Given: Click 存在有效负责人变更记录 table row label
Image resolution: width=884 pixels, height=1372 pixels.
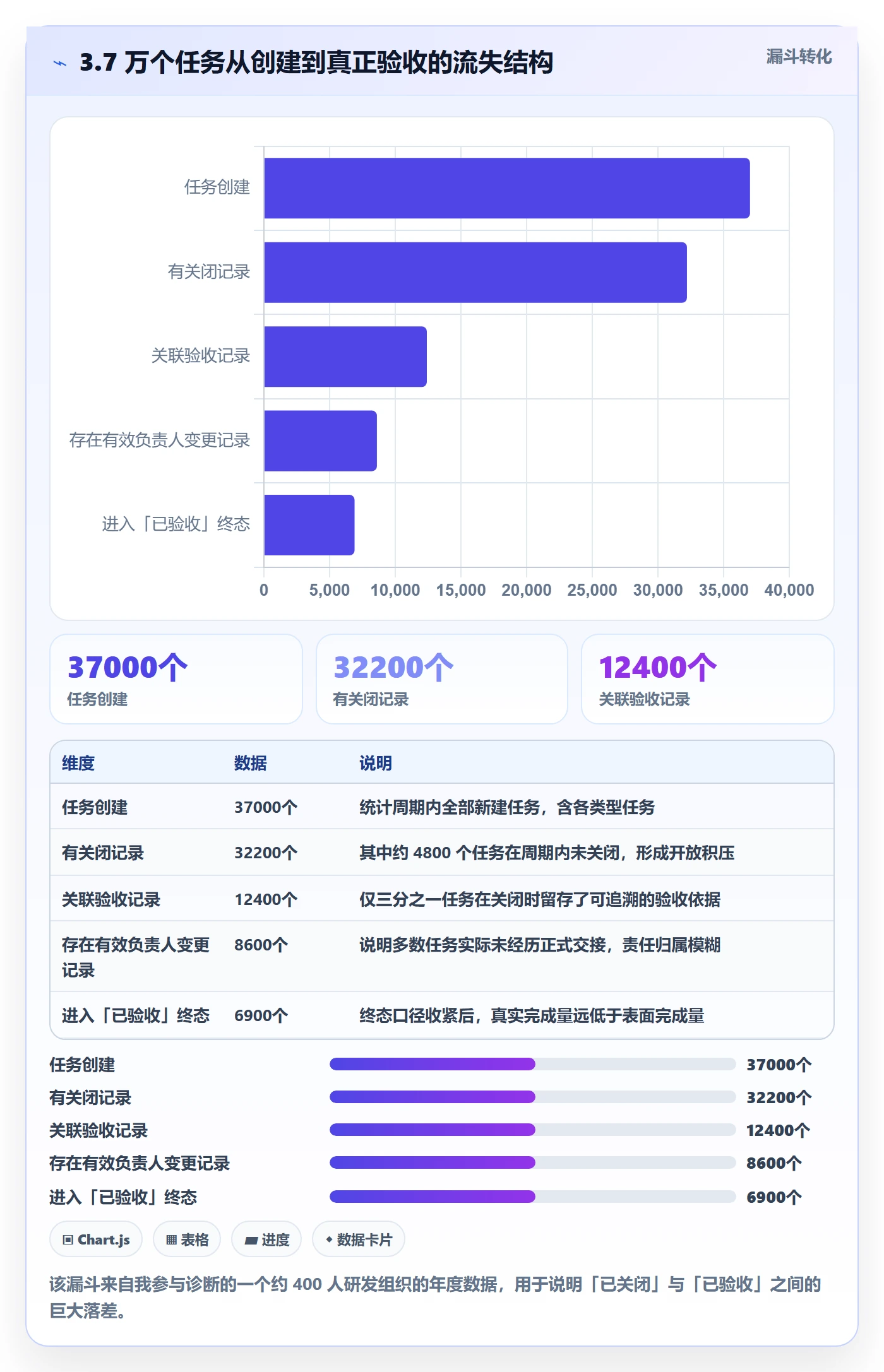Looking at the screenshot, I should pos(136,957).
